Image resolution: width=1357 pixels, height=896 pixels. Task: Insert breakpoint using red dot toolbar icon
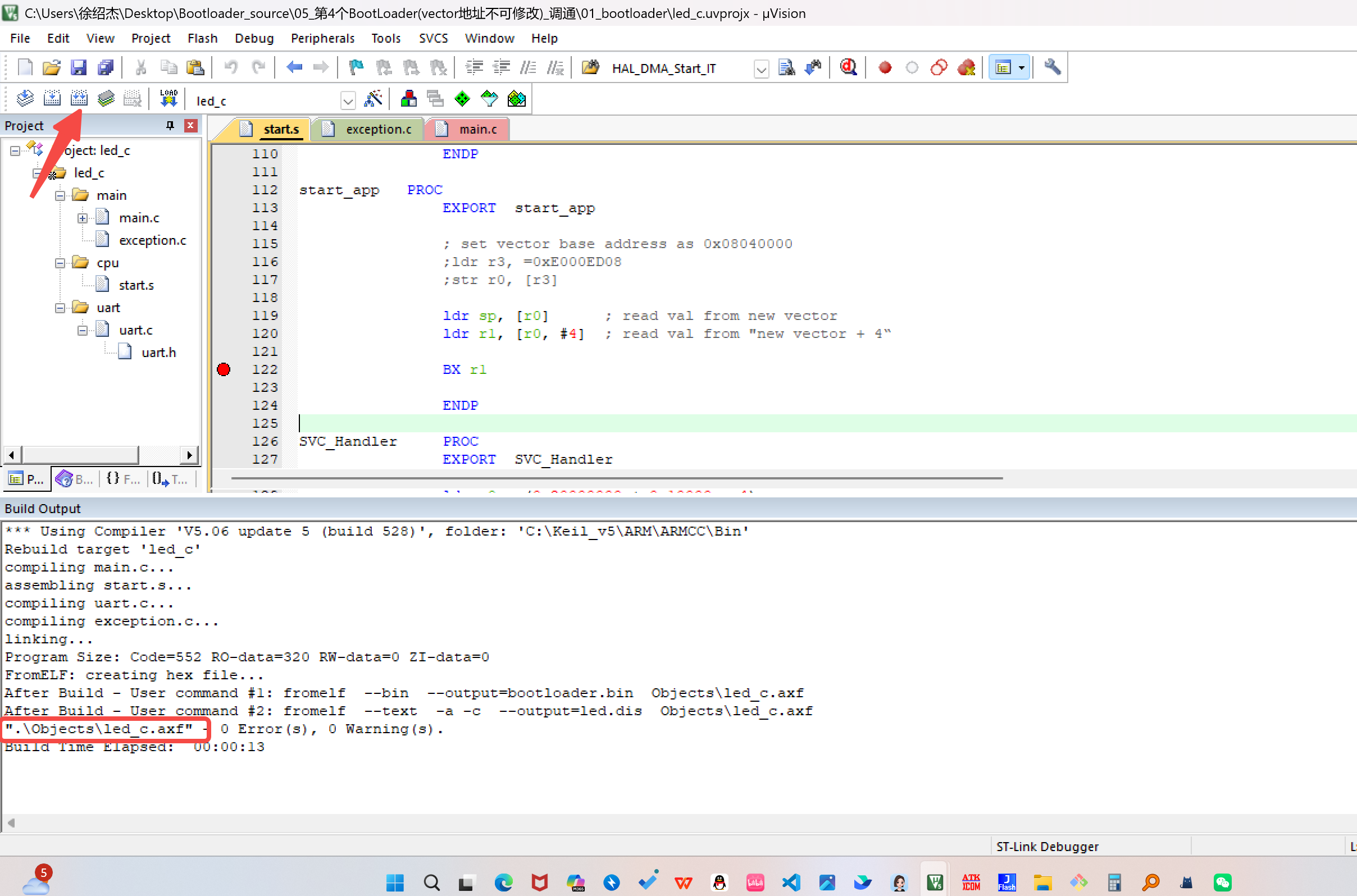[x=885, y=68]
